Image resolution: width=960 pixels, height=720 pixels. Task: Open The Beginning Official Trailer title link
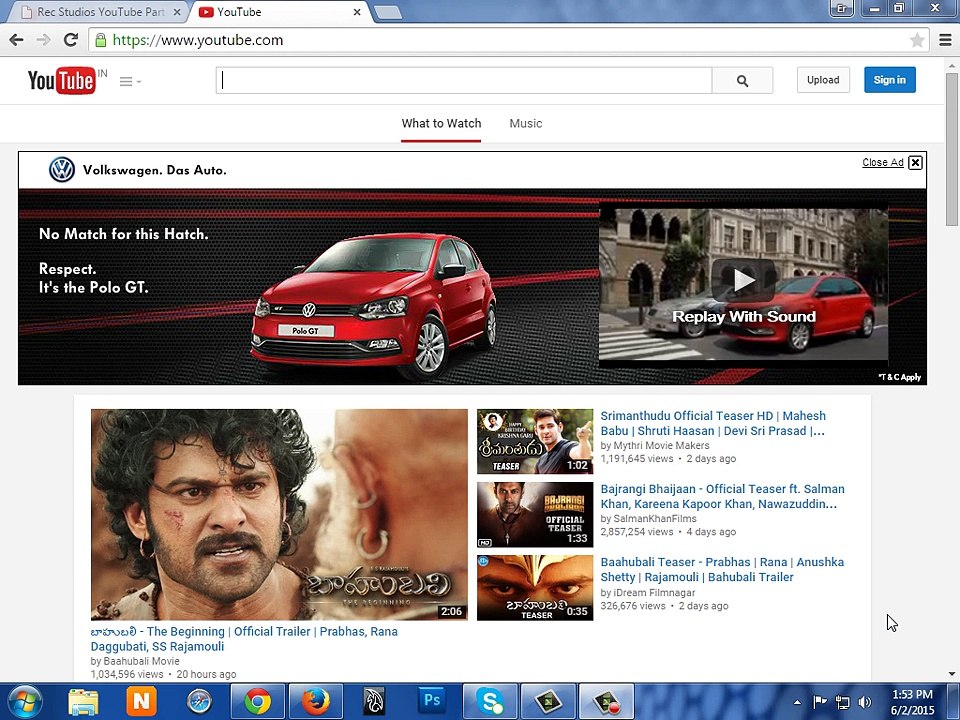(244, 639)
